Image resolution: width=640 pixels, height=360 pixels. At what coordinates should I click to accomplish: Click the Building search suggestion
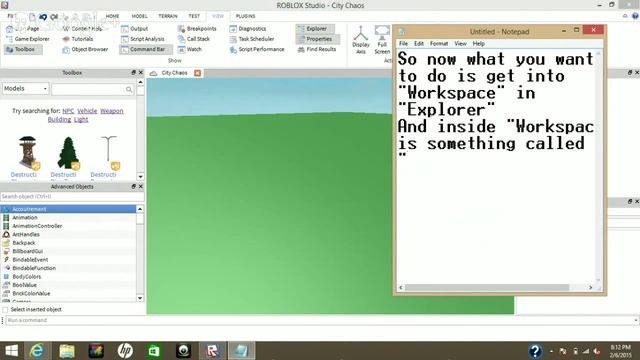[59, 120]
